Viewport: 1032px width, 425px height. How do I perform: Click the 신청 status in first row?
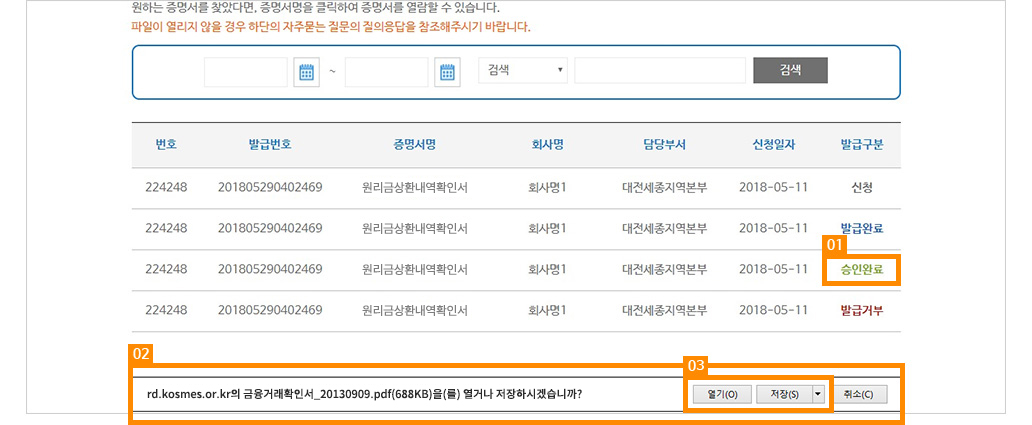[x=861, y=187]
